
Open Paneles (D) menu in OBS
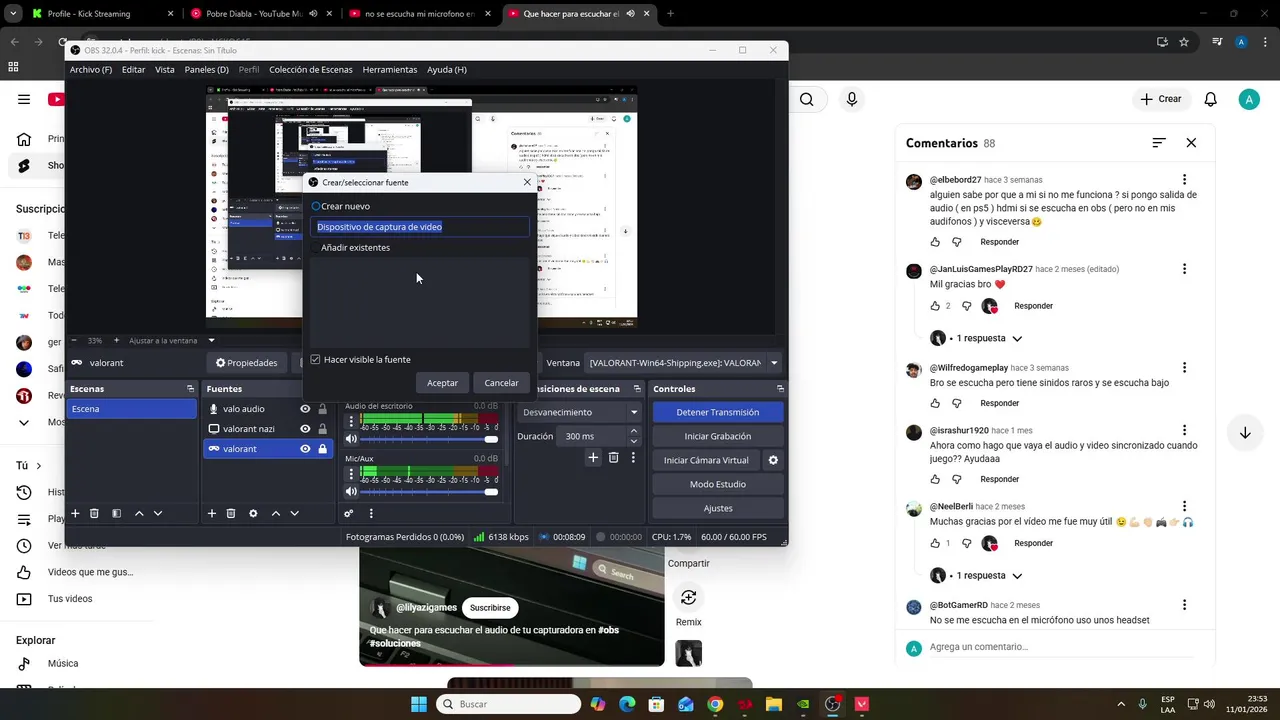(207, 70)
